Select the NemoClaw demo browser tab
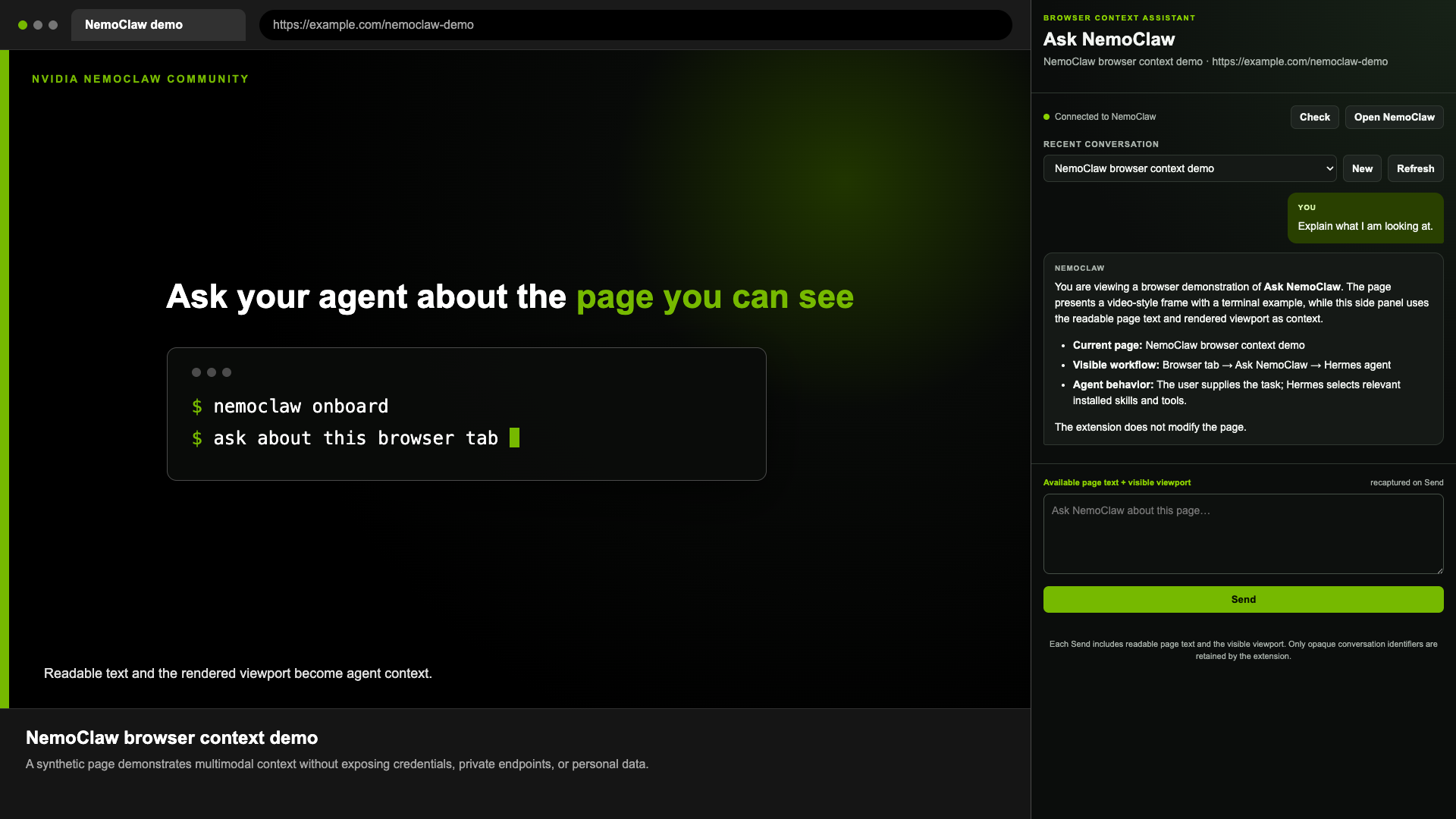 (158, 25)
